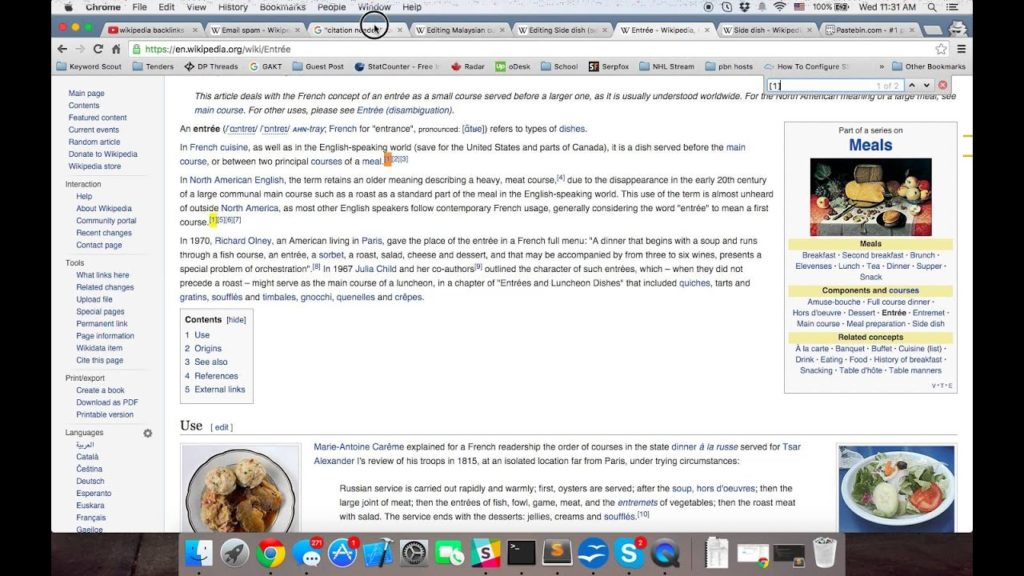Go back with the browser back arrow
Screen dimensions: 1024x576
point(62,49)
